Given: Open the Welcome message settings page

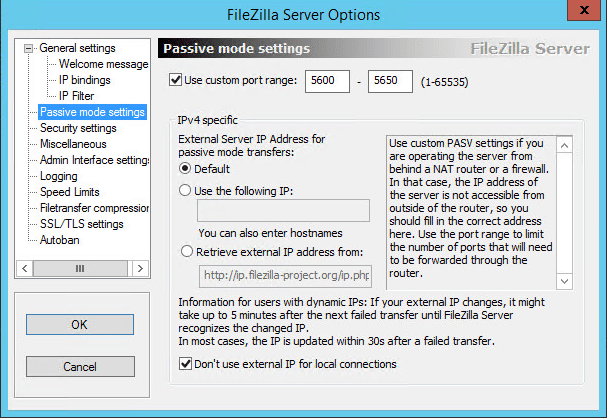Looking at the screenshot, I should pos(103,64).
